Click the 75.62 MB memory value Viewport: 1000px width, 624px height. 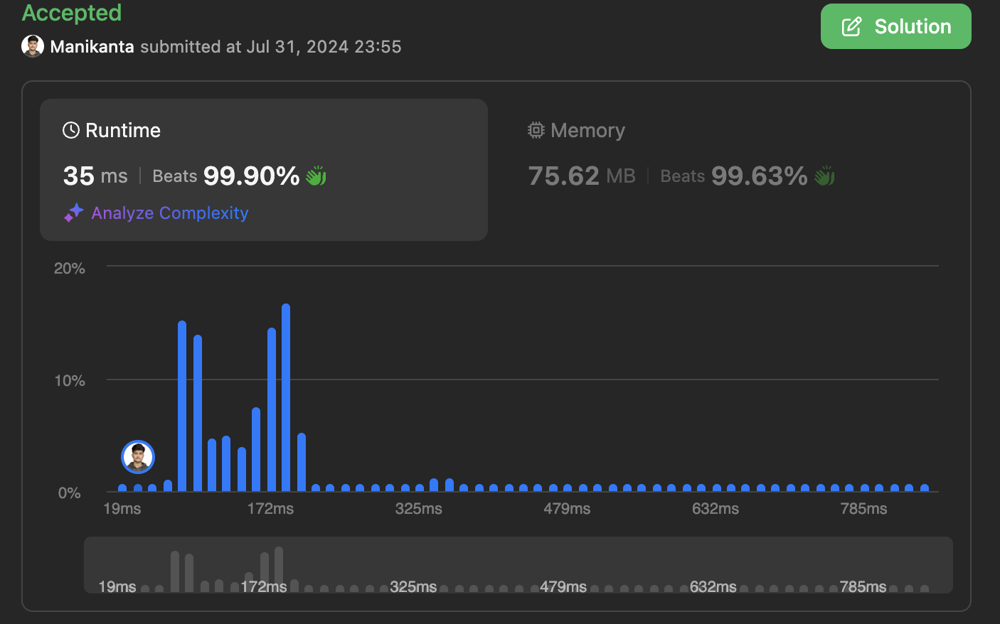click(581, 176)
